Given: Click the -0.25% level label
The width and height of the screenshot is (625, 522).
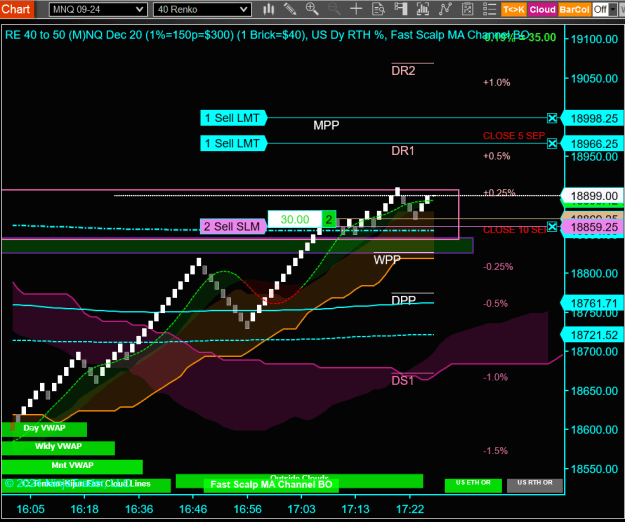Looking at the screenshot, I should click(x=498, y=267).
